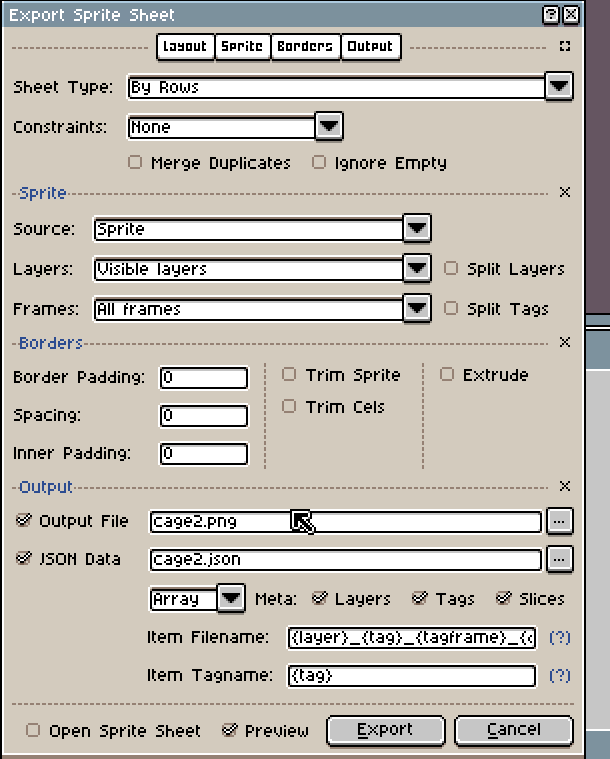
Task: Click the Border Padding input field
Action: click(203, 378)
